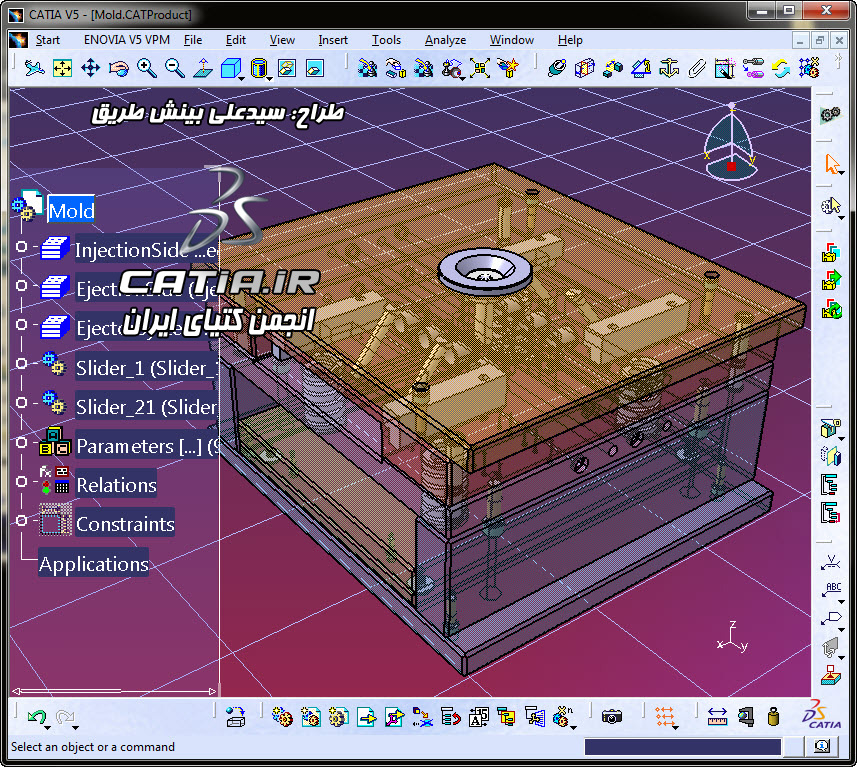Expand the Relations tree node
This screenshot has width=857, height=767.
(x=21, y=481)
